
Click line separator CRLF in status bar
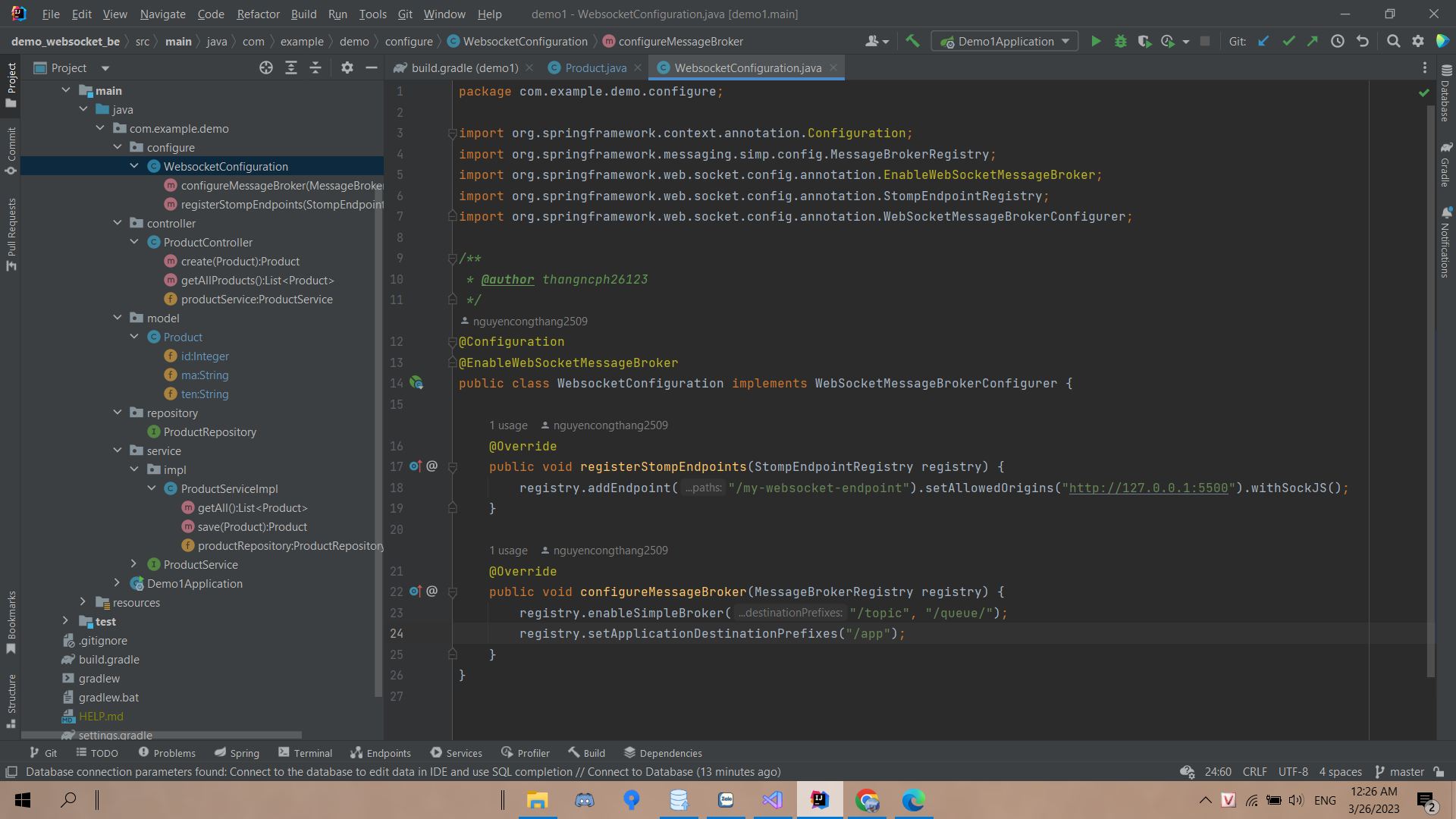point(1254,772)
